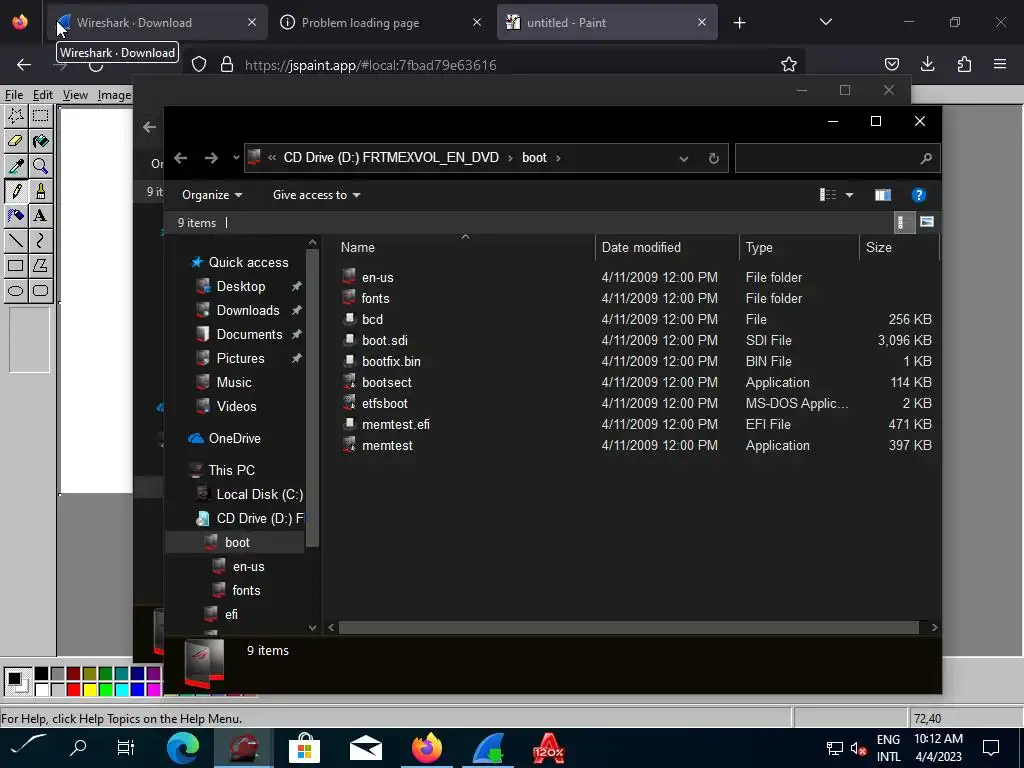Screen dimensions: 1024x768
Task: Switch to the Problem loading page tab
Action: coord(381,22)
